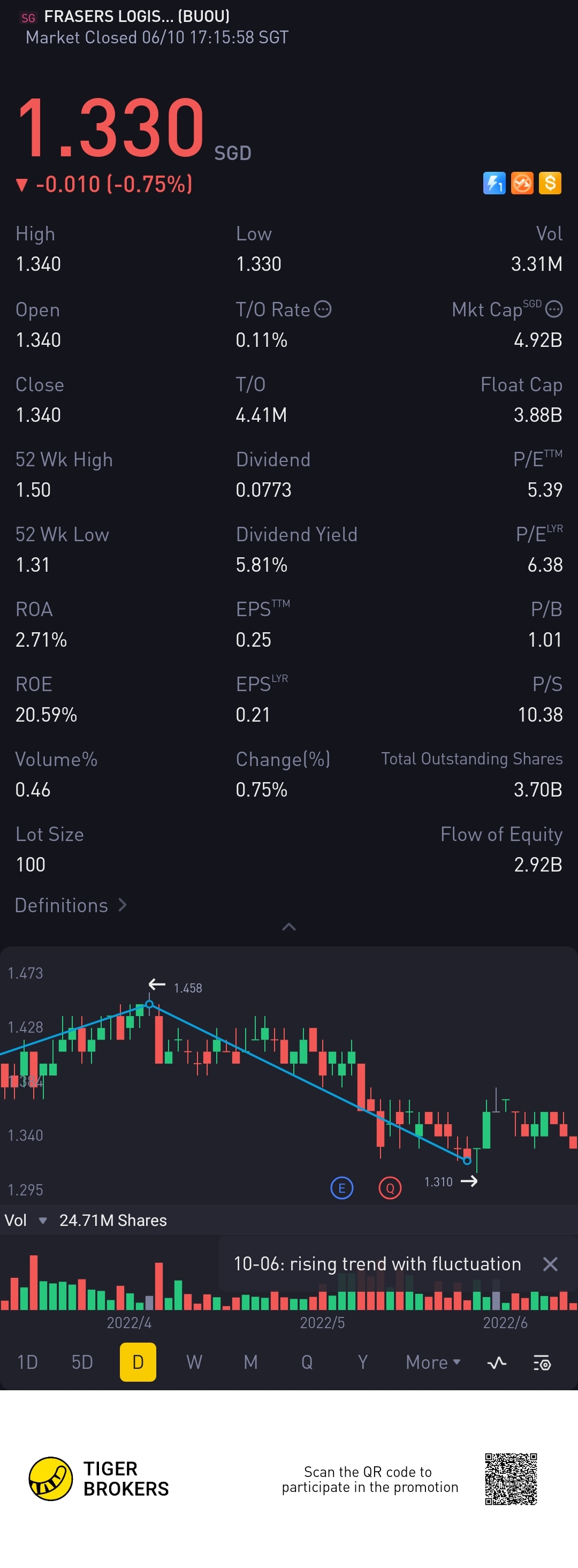The image size is (578, 1568).
Task: Dismiss the rising trend notification
Action: pos(550,1264)
